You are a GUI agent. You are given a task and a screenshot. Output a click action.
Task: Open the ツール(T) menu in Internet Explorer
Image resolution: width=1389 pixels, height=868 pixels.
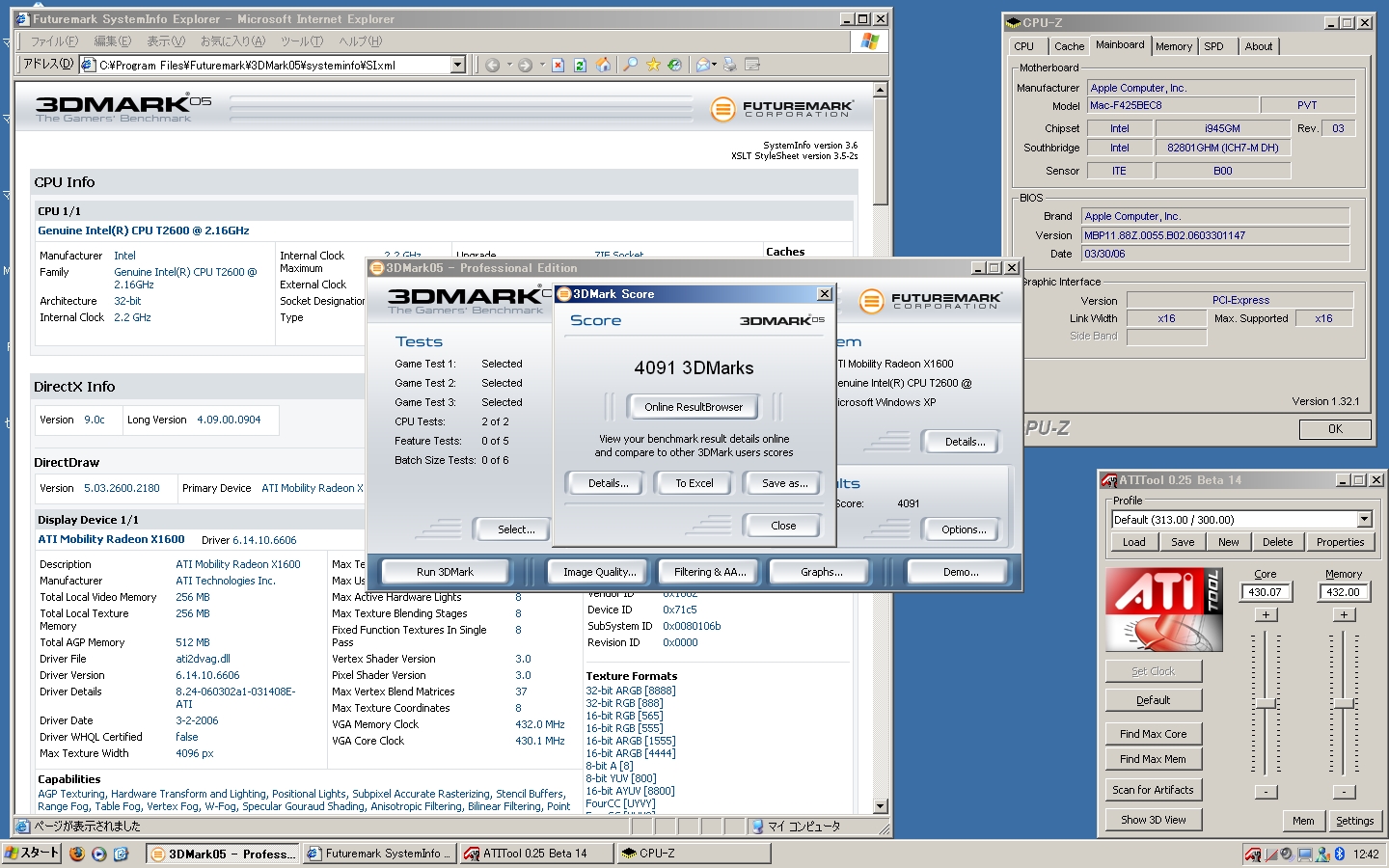tap(302, 41)
